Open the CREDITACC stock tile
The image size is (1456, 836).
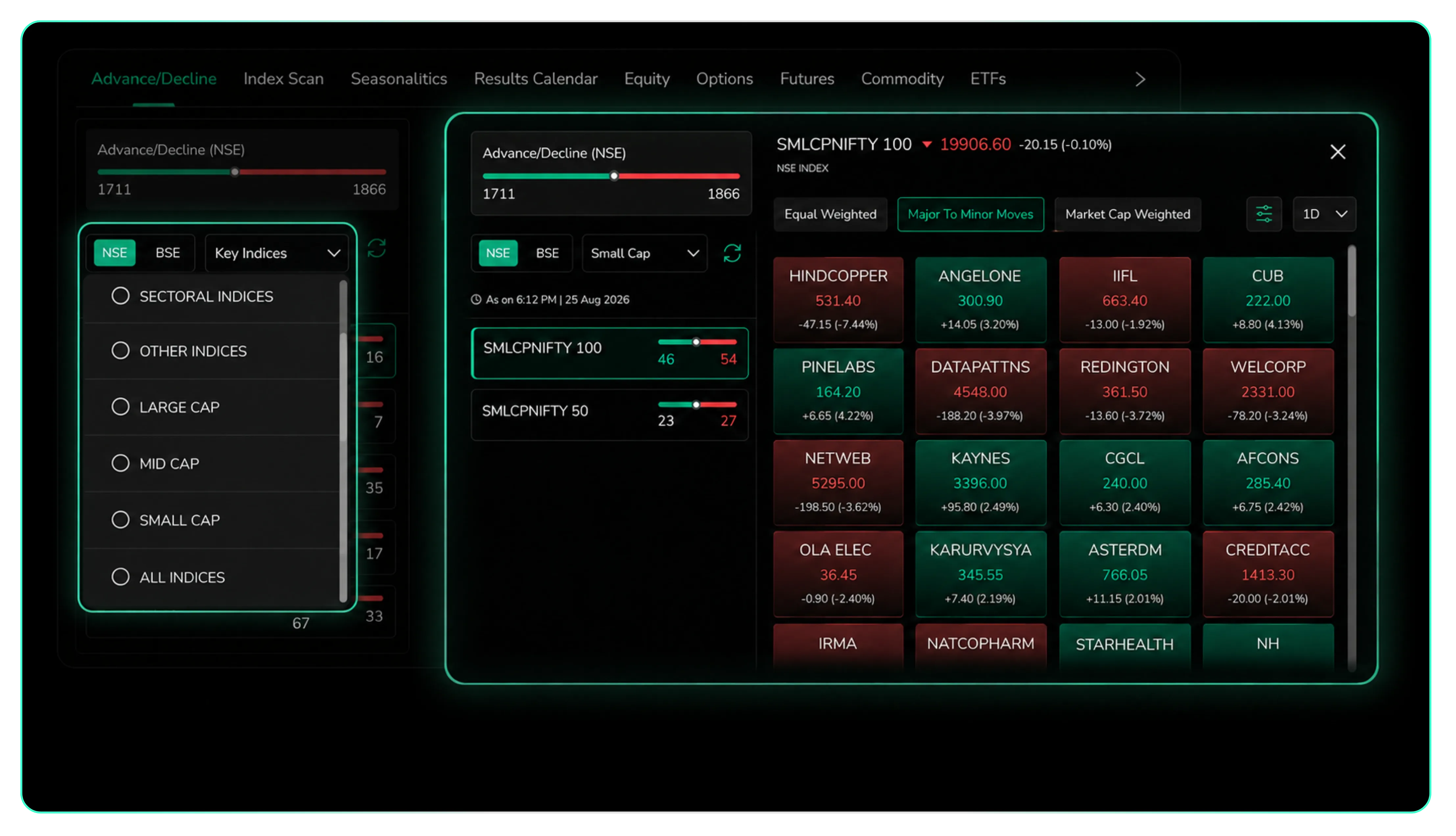click(1268, 574)
